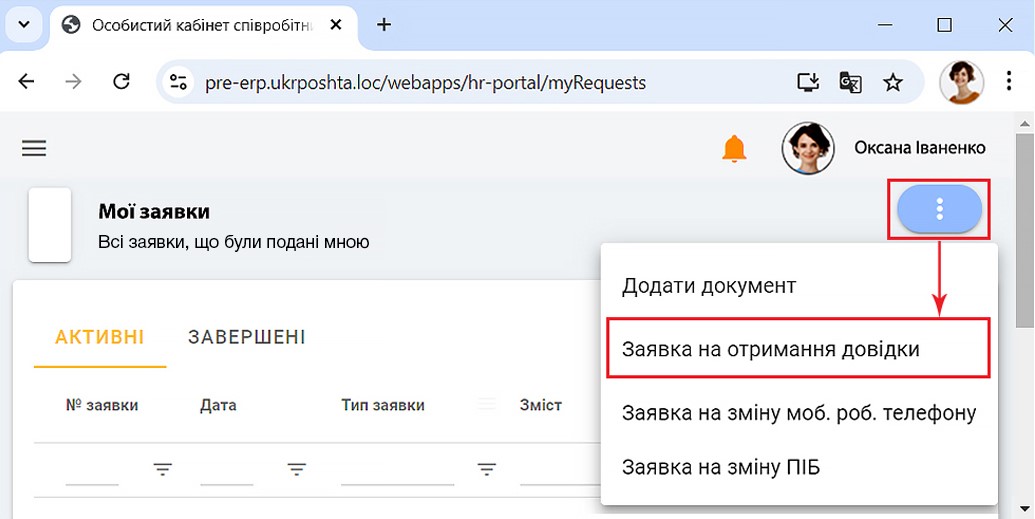Click the browser translate page icon
Viewport: 1035px width, 519px height.
click(850, 82)
